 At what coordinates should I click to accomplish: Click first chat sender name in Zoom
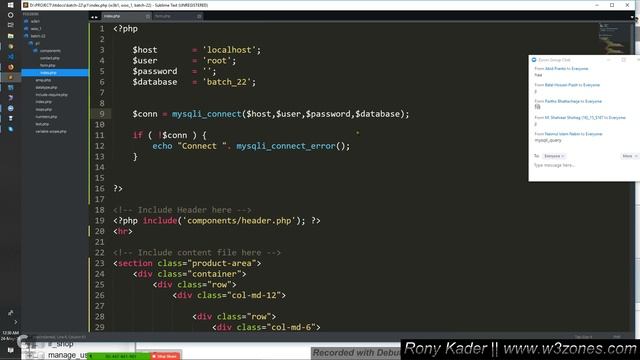pyautogui.click(x=556, y=69)
